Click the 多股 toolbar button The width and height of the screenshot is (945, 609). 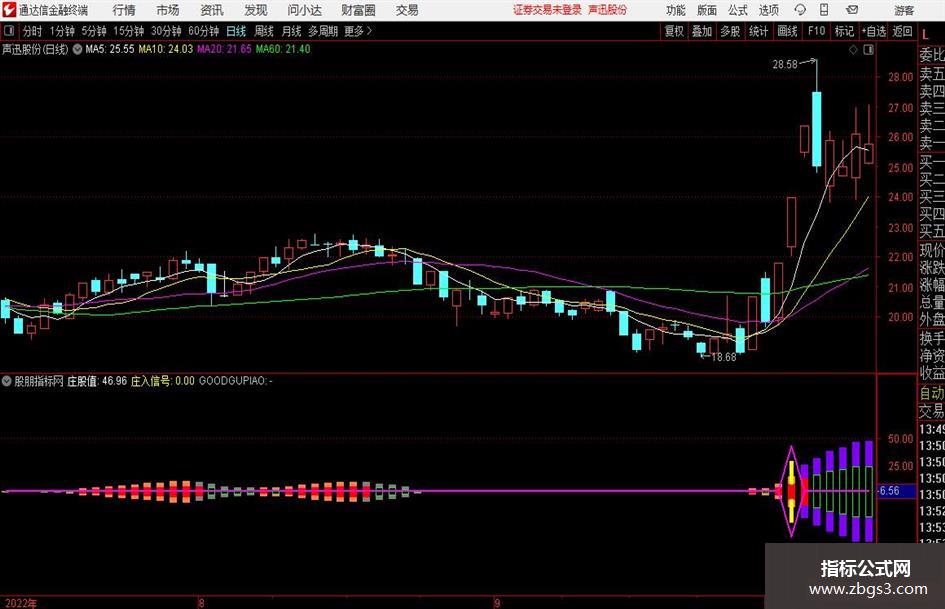[x=730, y=31]
